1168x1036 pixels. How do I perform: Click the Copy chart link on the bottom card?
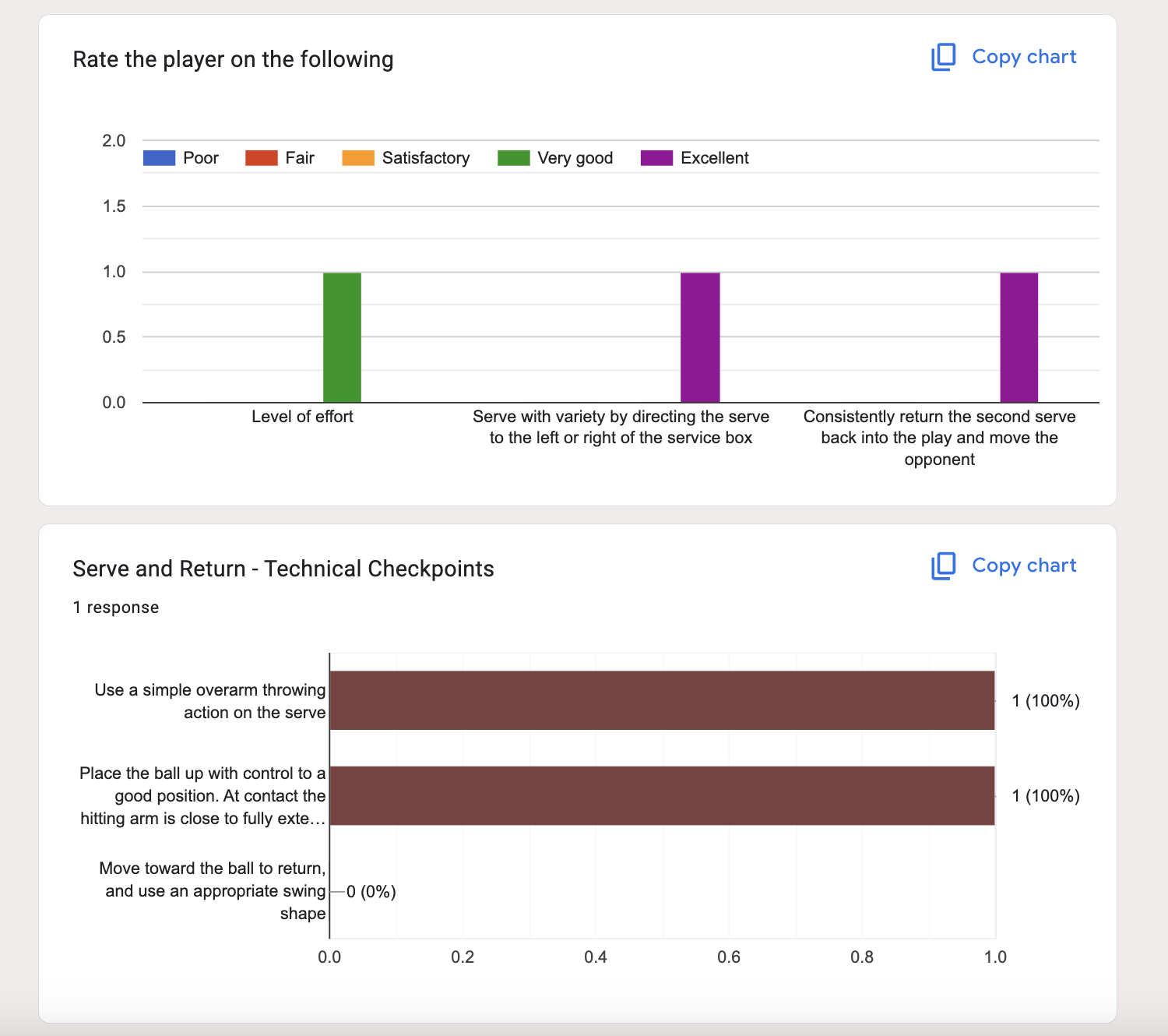click(1023, 566)
